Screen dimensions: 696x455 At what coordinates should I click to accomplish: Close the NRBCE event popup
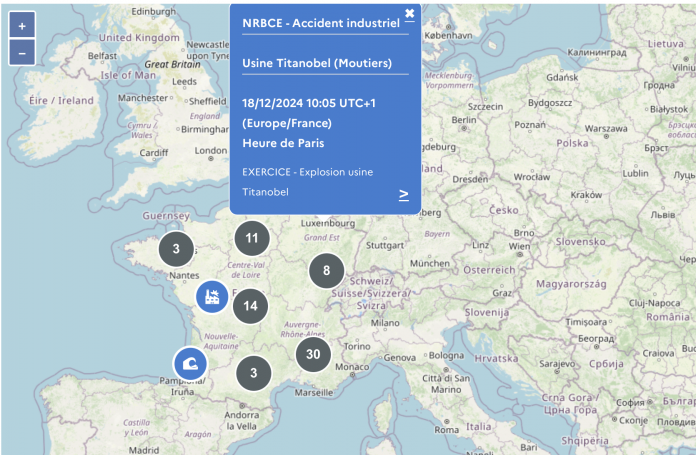(409, 13)
